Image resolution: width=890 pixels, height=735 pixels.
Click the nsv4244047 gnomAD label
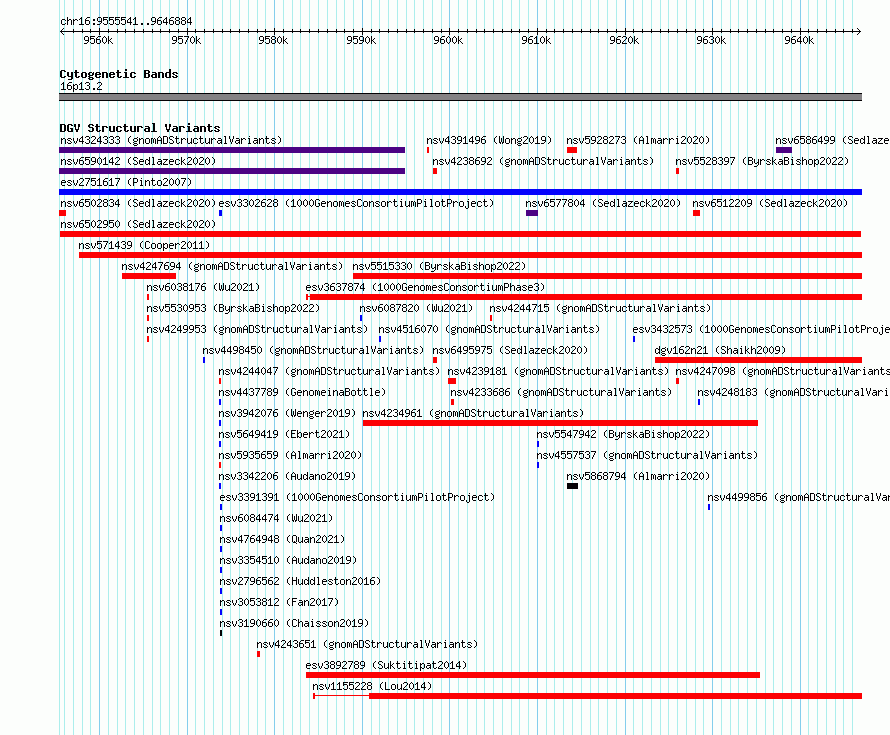329,371
